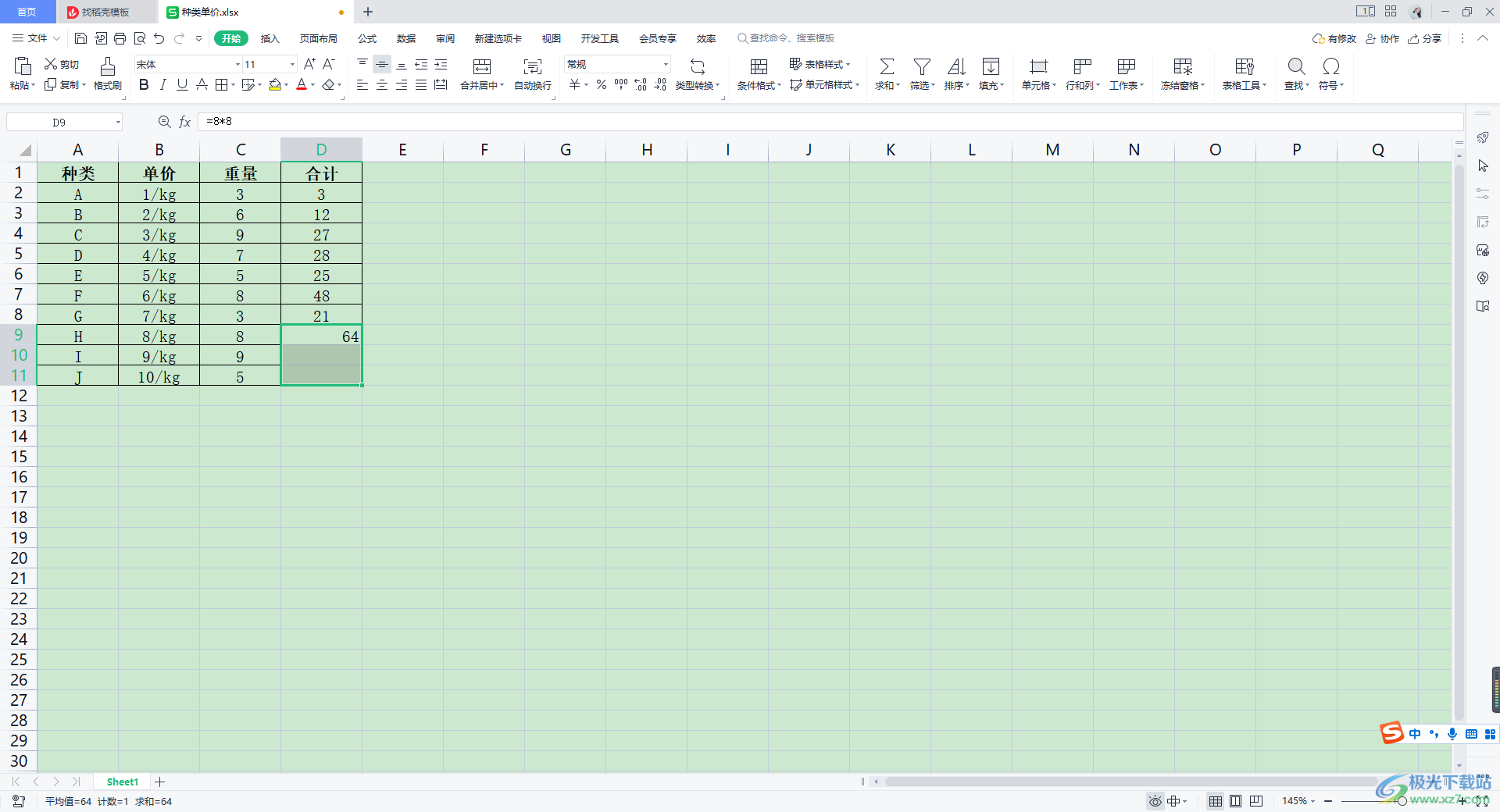The width and height of the screenshot is (1500, 812).
Task: Click the percent style icon
Action: [602, 84]
